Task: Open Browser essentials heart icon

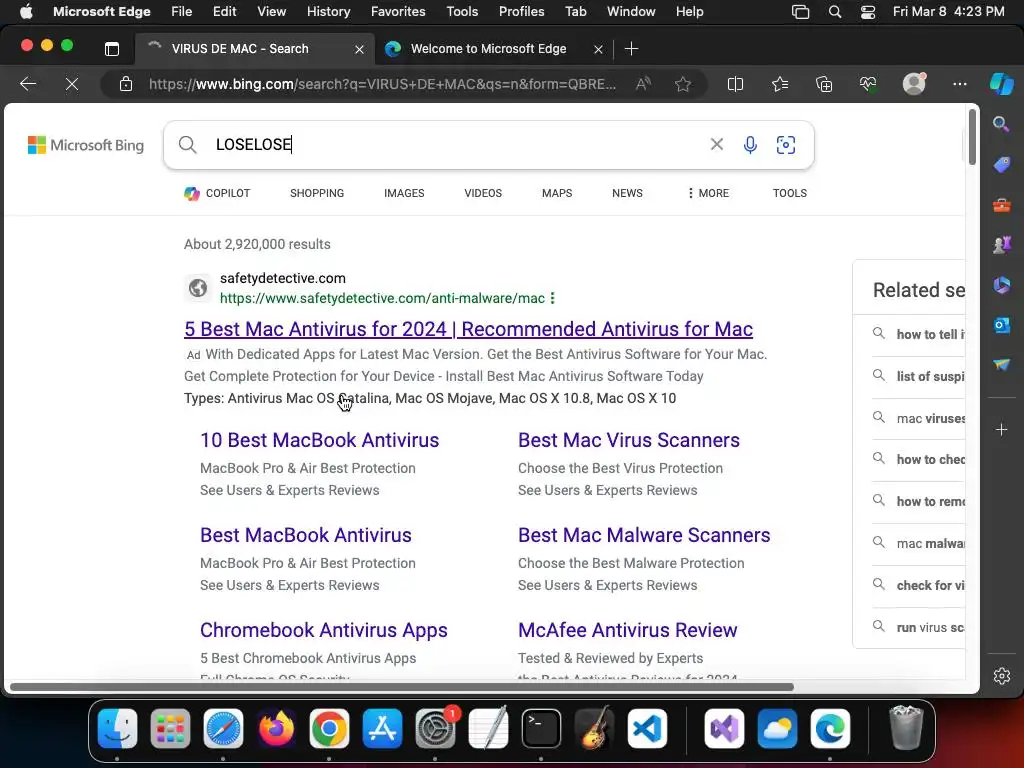Action: click(x=868, y=84)
